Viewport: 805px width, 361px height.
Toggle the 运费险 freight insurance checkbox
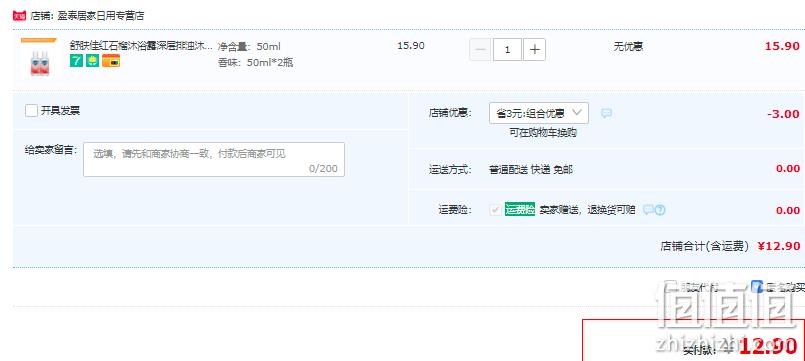tap(495, 210)
